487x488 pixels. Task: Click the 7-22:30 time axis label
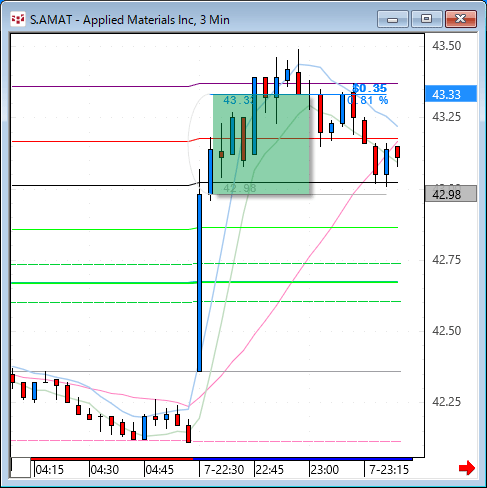tap(224, 470)
